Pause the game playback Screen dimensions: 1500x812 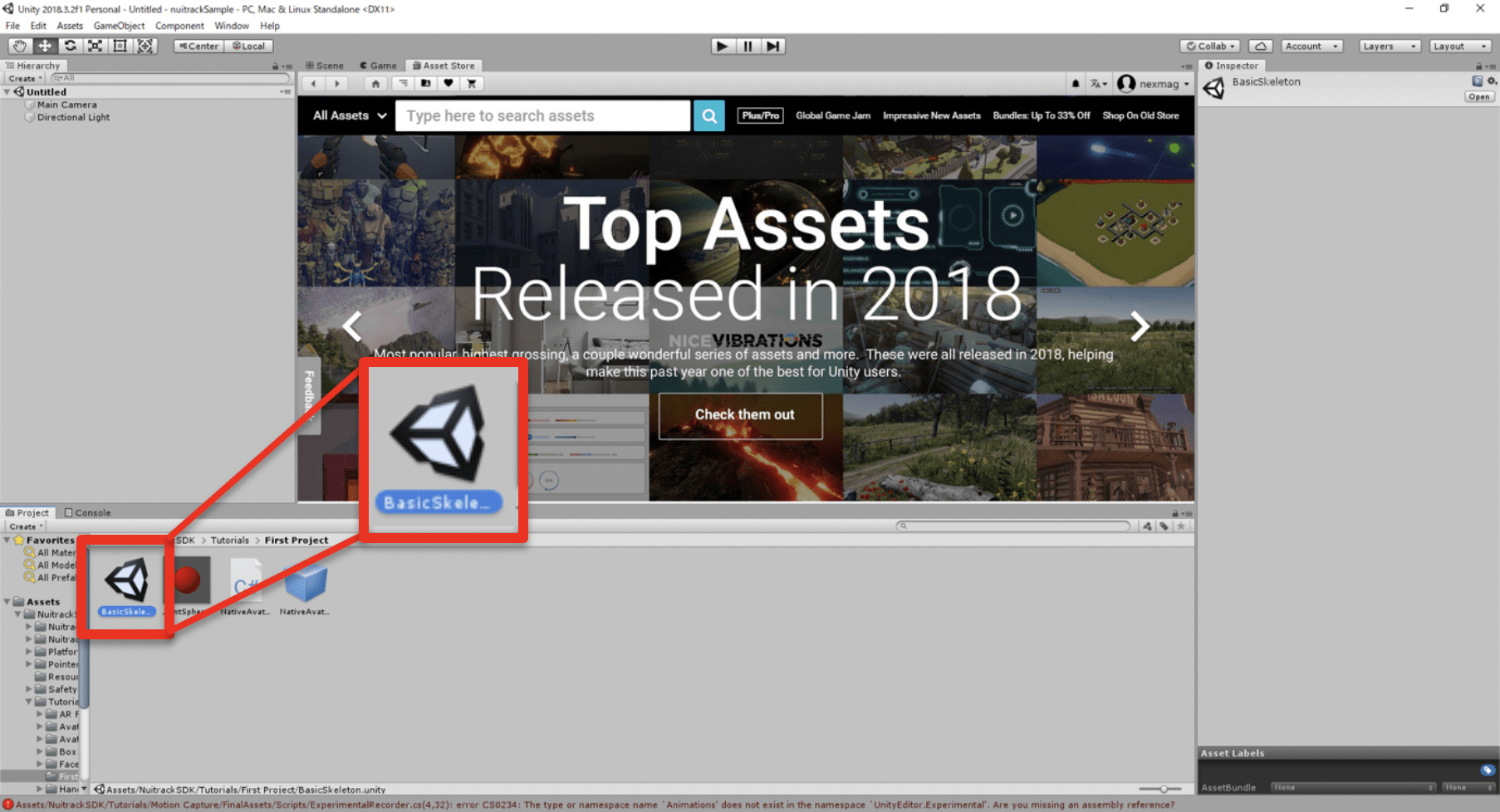(748, 46)
